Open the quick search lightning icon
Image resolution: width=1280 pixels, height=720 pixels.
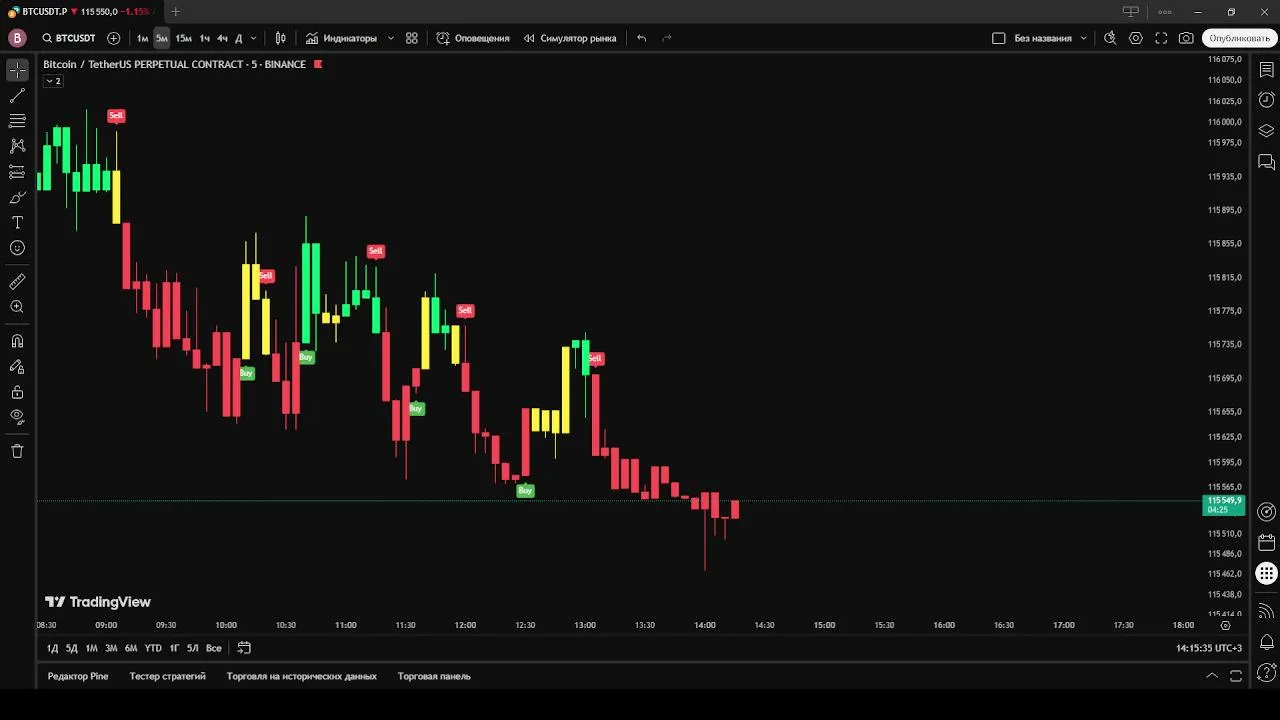point(1110,38)
